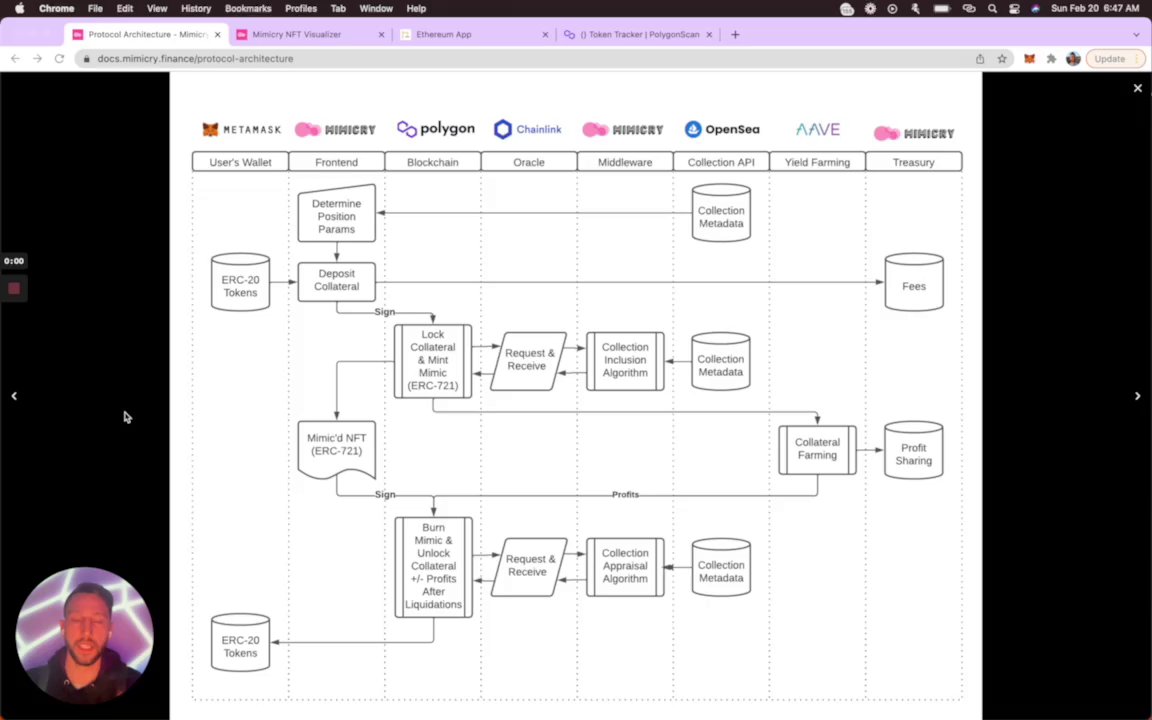Click the presenter webcam bubble
The image size is (1152, 720).
(84, 636)
